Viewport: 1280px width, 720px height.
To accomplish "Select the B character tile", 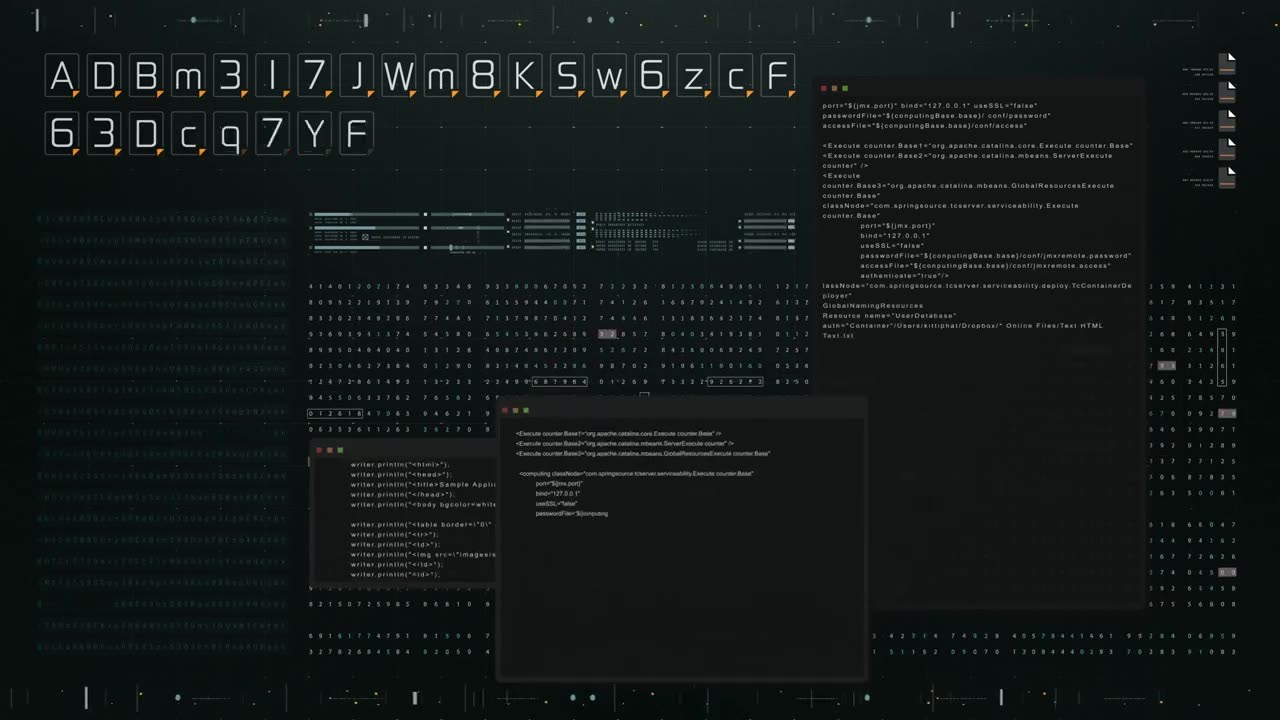I will [x=146, y=76].
